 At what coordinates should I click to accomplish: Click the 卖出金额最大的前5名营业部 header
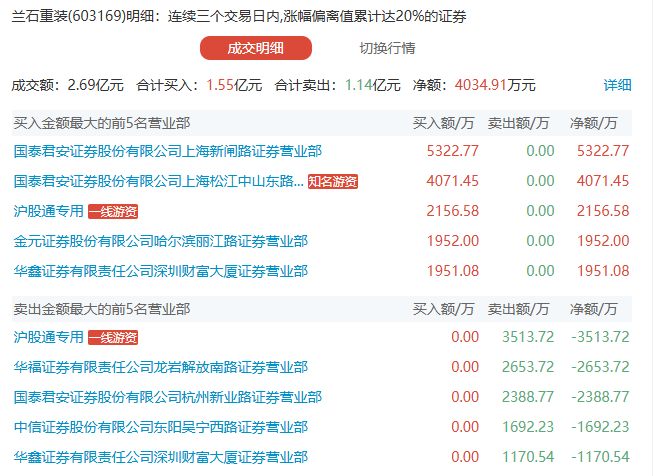(102, 309)
